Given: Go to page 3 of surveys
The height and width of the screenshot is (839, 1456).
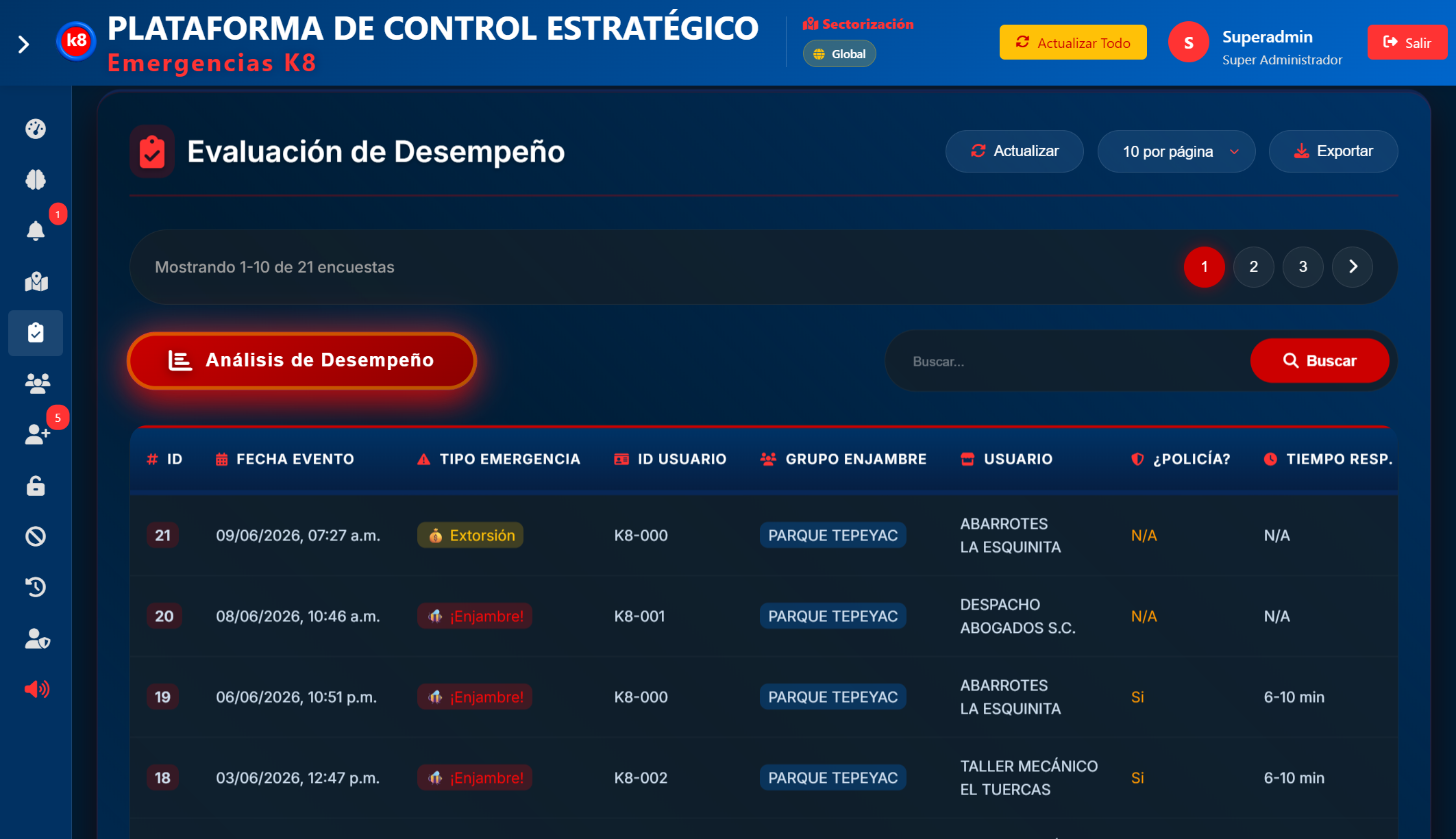Looking at the screenshot, I should tap(1303, 267).
